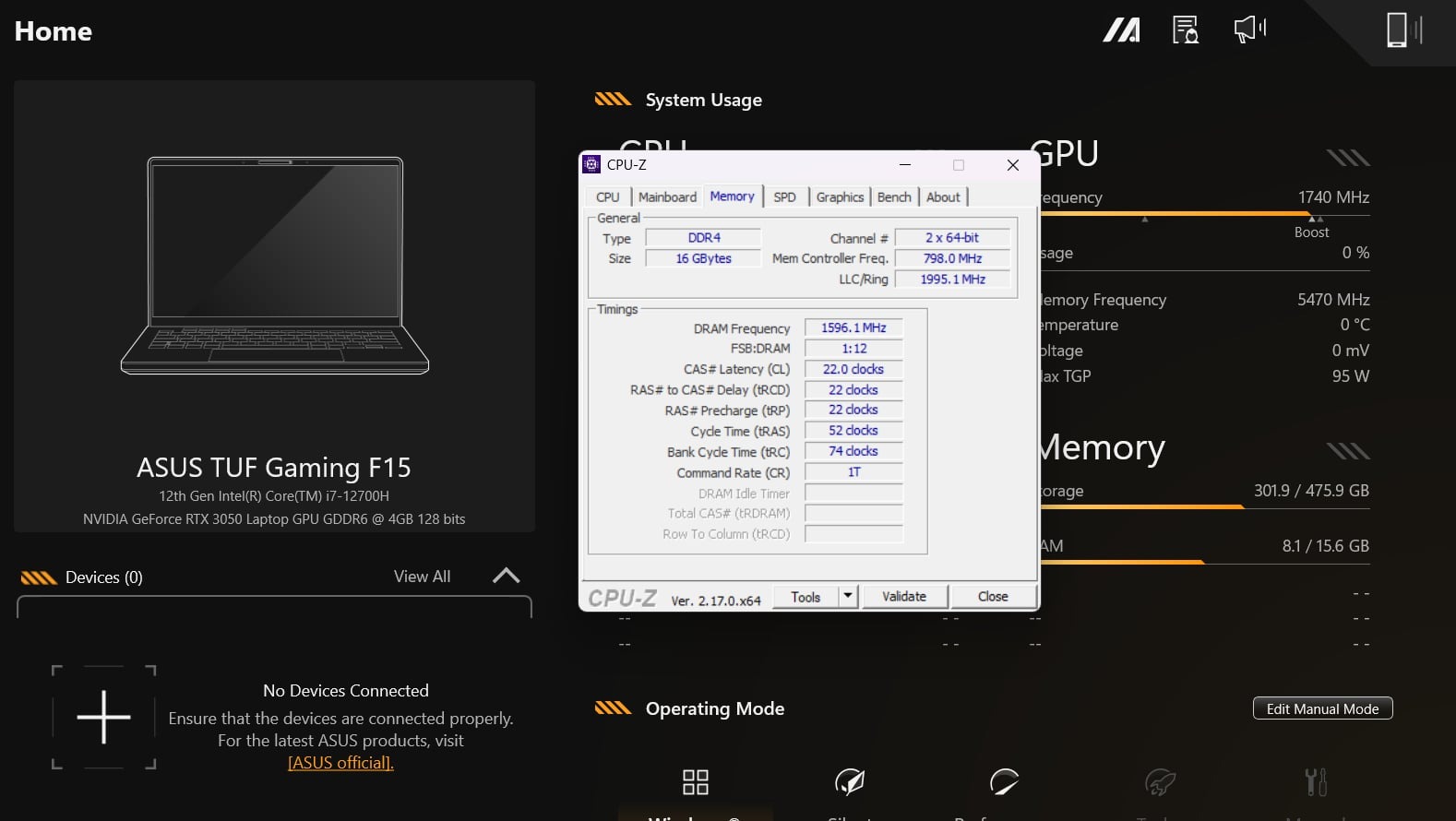Click the LLC/Ring 1995.1 MHz value

(x=952, y=280)
